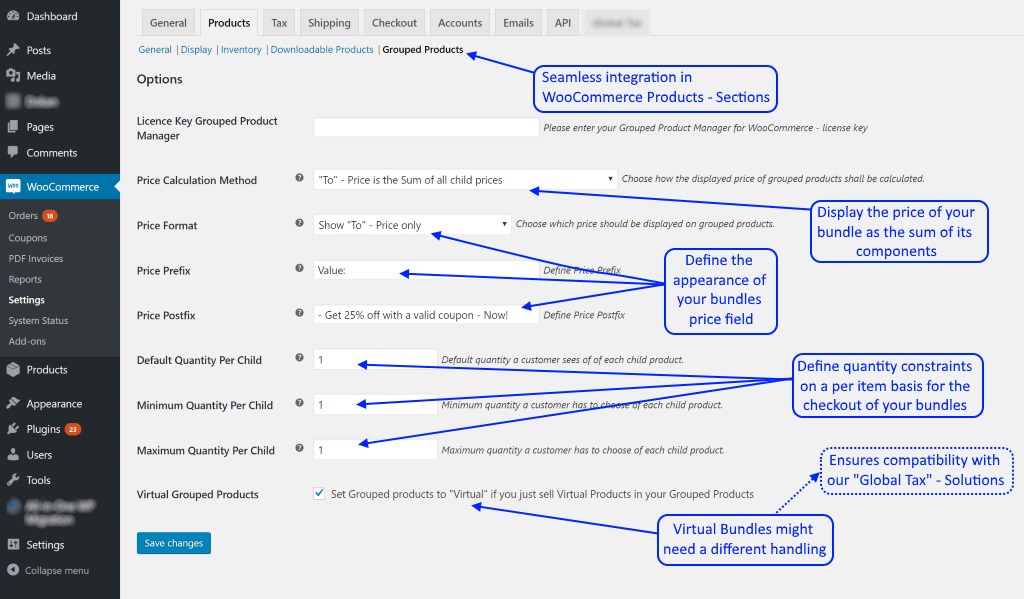The image size is (1024, 599).
Task: Click the Minimum Quantity Per Child field
Action: coord(375,404)
